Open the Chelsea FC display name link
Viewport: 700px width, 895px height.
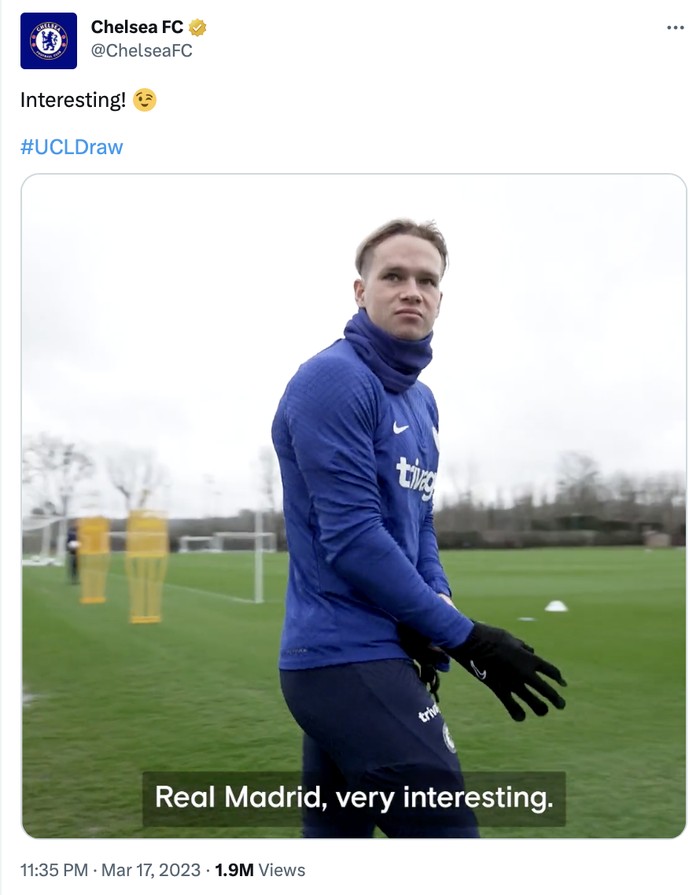137,28
